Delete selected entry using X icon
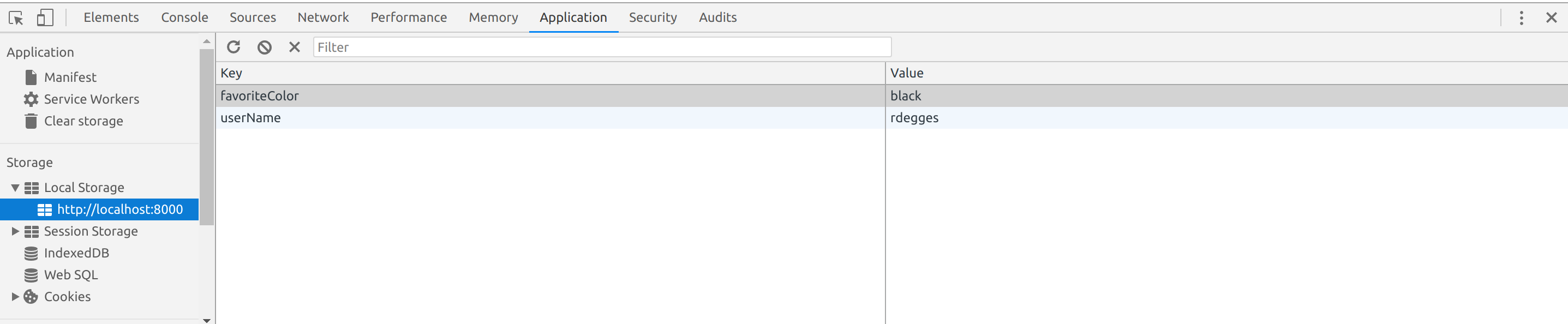The height and width of the screenshot is (324, 1568). tap(295, 47)
